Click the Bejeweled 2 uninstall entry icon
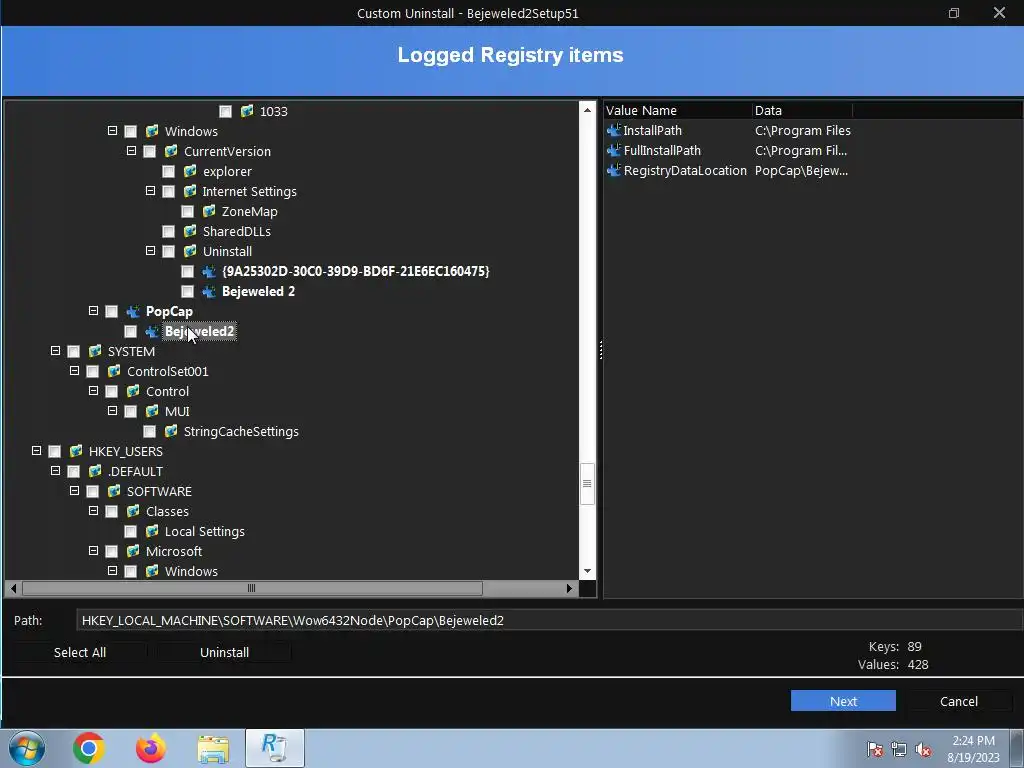The height and width of the screenshot is (768, 1024). [209, 291]
